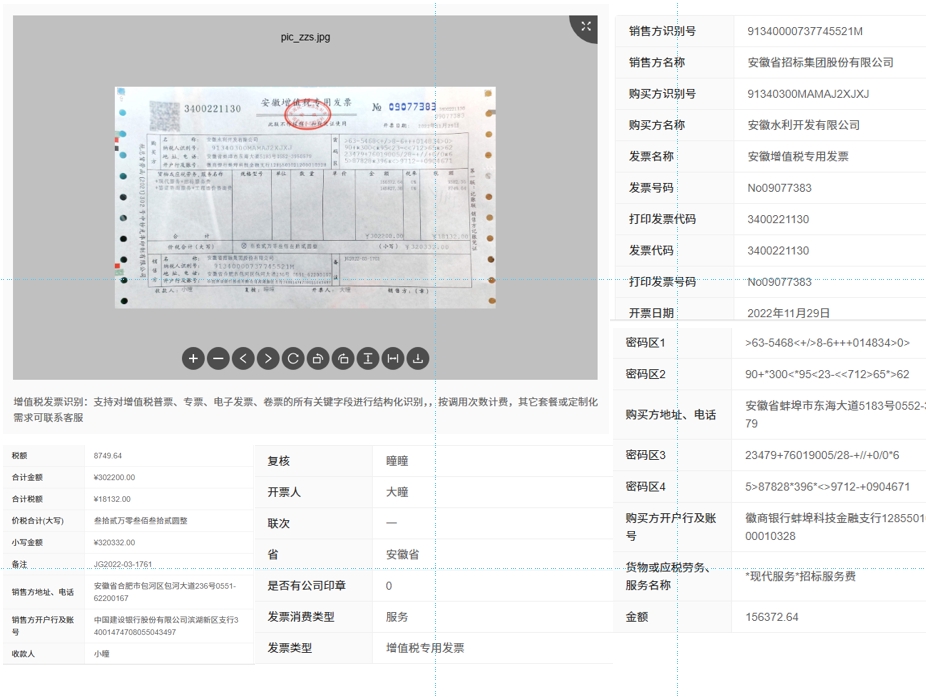926x697 pixels.
Task: Click the 销售方识别号 field label
Action: coord(662,31)
